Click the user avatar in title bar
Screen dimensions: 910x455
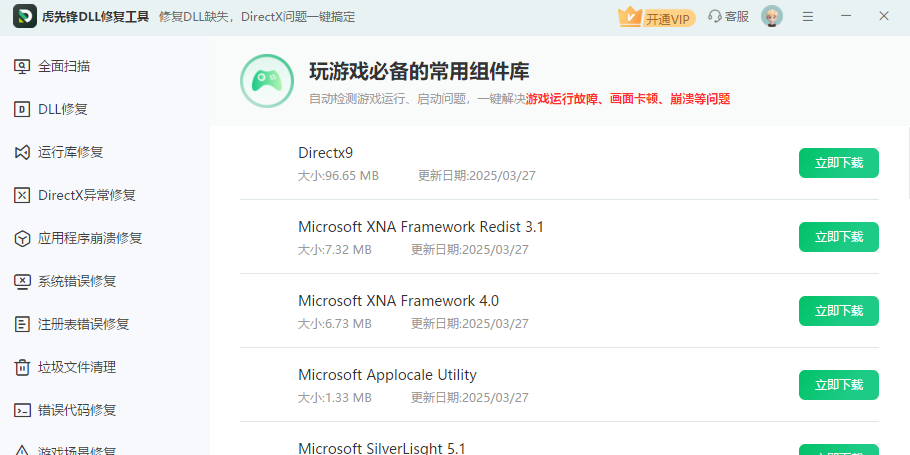click(772, 17)
